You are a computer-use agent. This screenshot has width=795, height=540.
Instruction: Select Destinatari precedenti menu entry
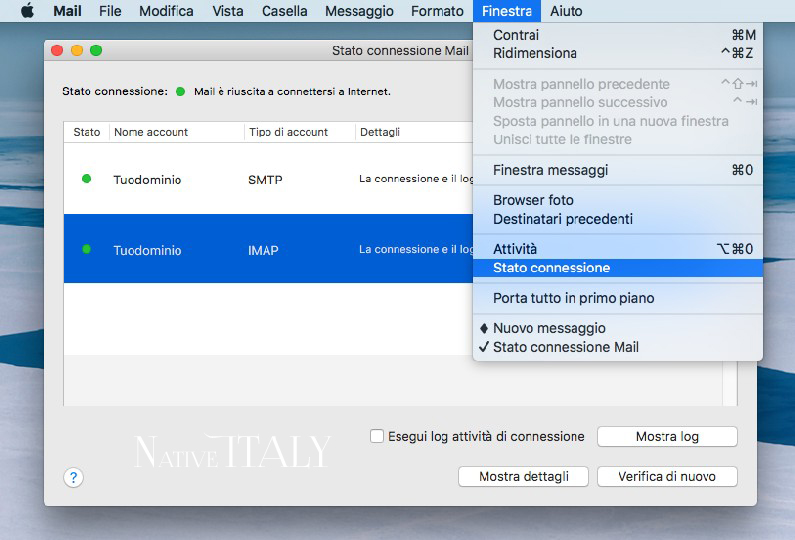(x=618, y=219)
